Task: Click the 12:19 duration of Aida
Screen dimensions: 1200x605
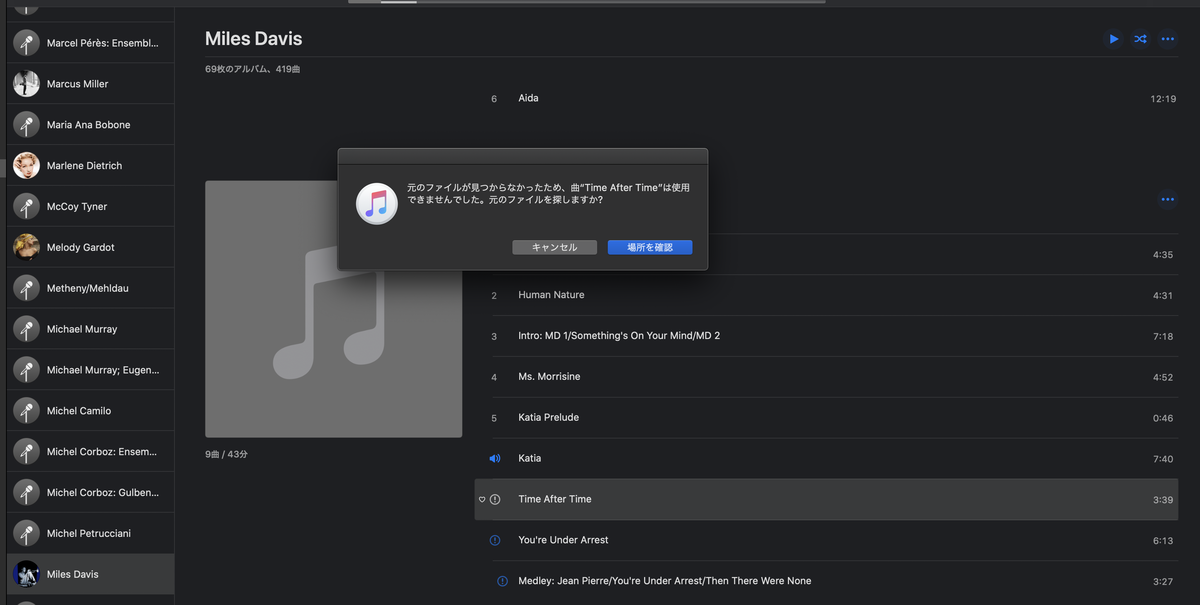Action: (x=1162, y=99)
